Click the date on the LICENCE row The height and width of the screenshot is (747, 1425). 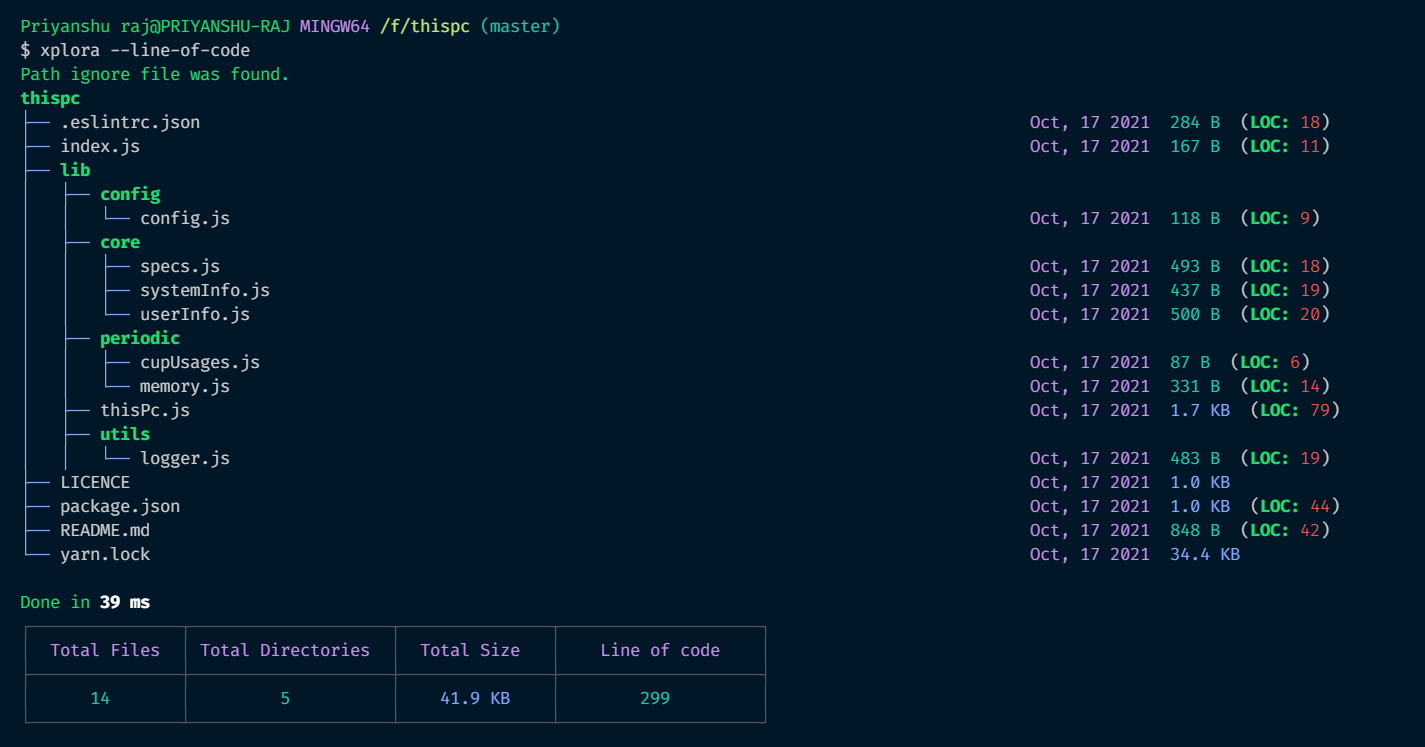coord(1090,482)
